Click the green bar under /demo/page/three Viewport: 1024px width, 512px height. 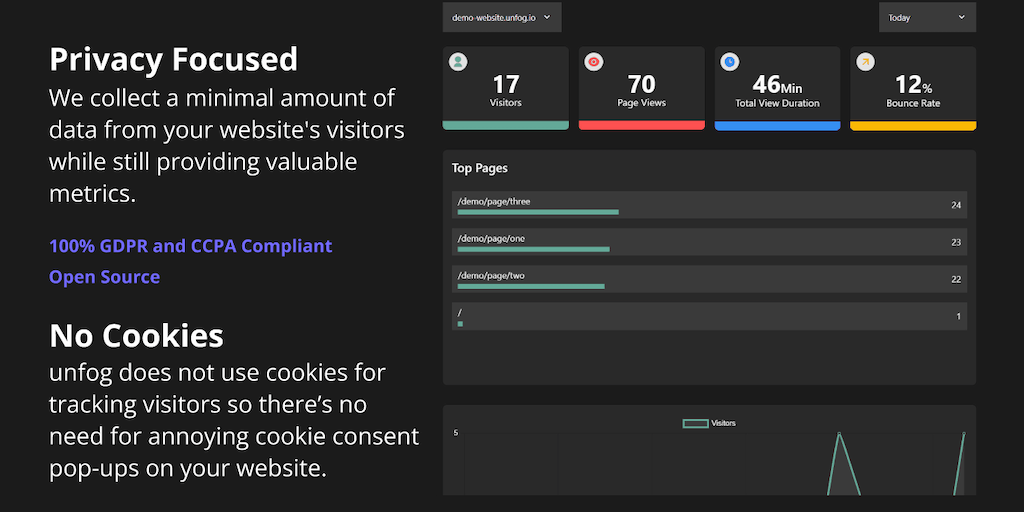(538, 212)
